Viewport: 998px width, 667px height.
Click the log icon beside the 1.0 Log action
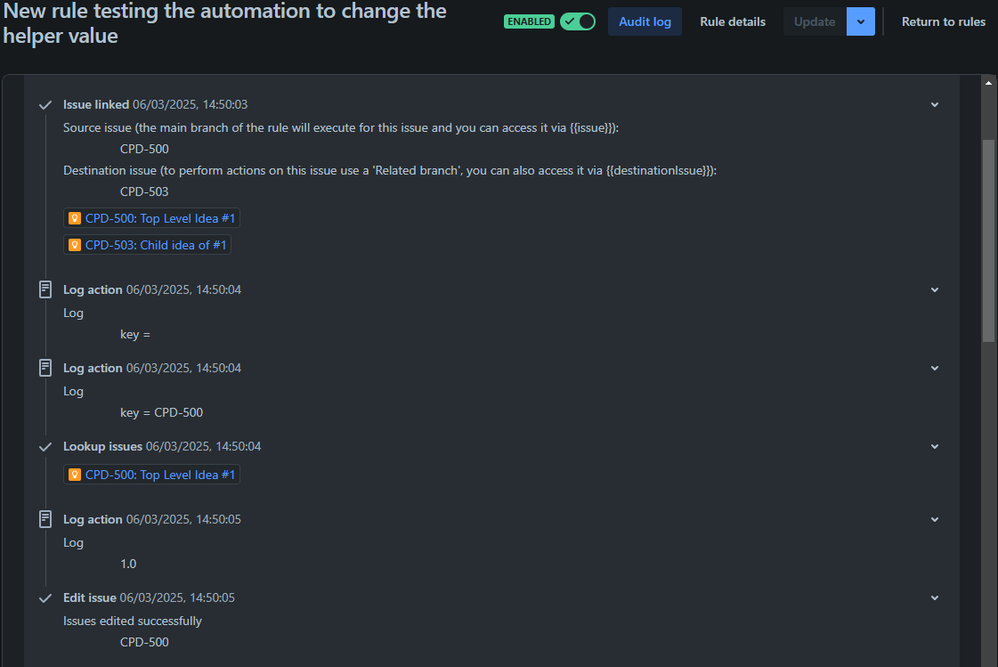[x=45, y=519]
